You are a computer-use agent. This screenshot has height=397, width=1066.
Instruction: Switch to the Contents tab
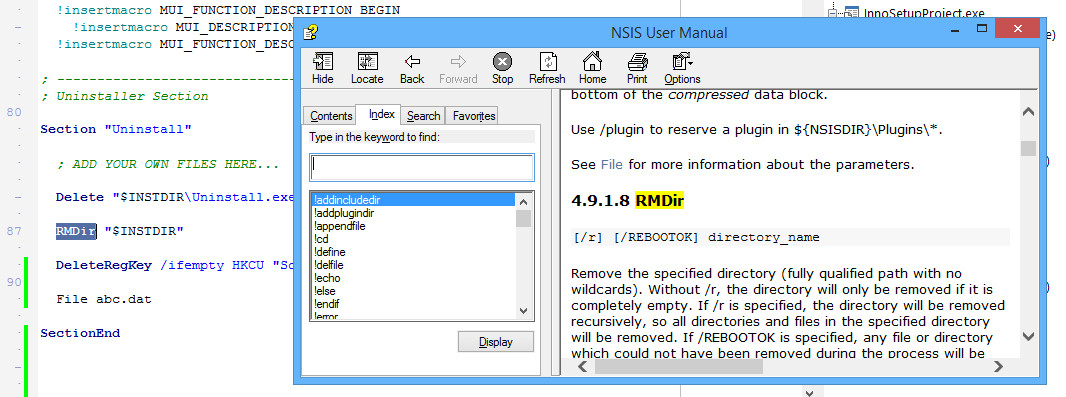(x=331, y=116)
